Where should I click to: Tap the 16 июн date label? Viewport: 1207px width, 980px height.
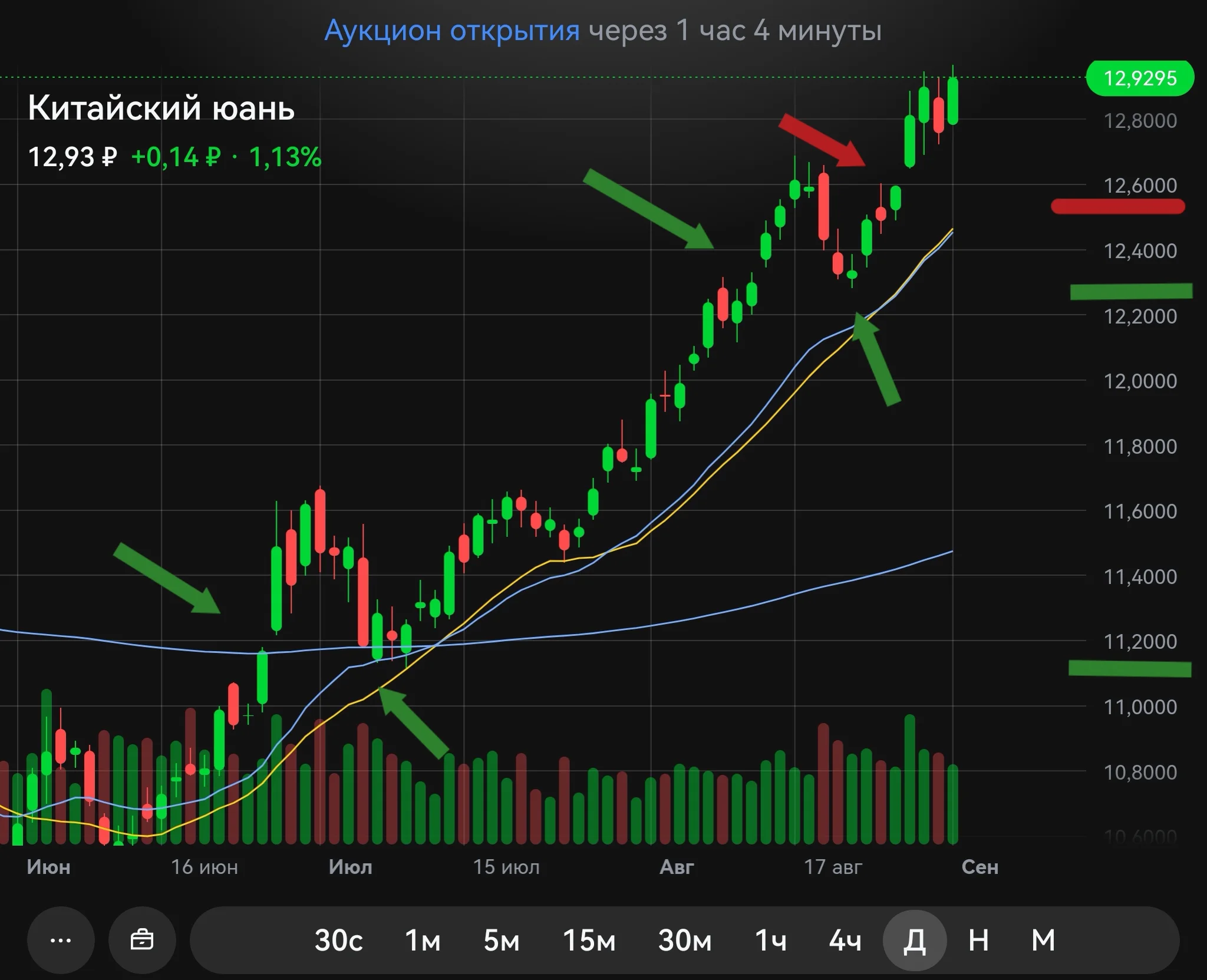pyautogui.click(x=205, y=867)
